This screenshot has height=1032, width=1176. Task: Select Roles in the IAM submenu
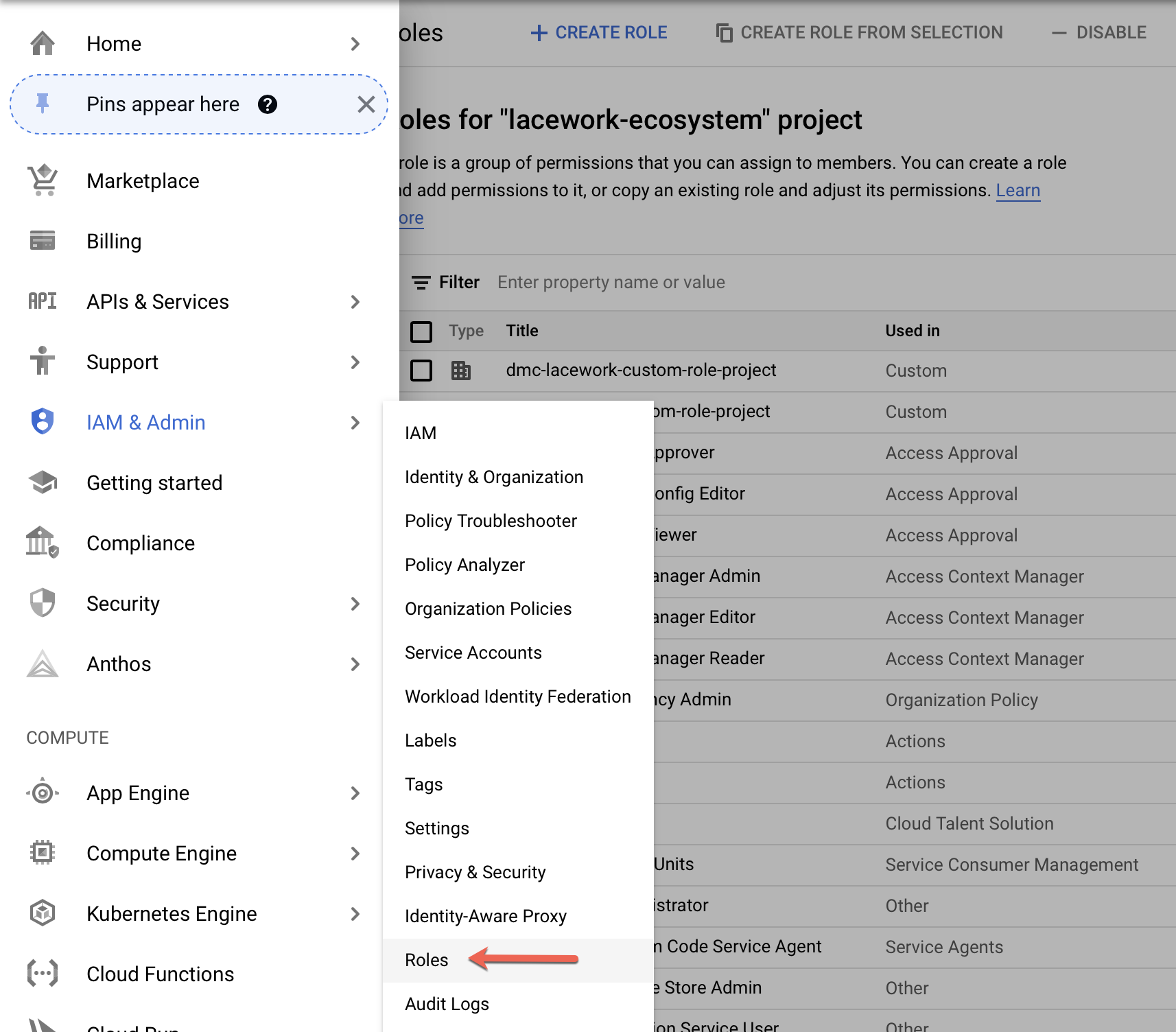(x=427, y=960)
